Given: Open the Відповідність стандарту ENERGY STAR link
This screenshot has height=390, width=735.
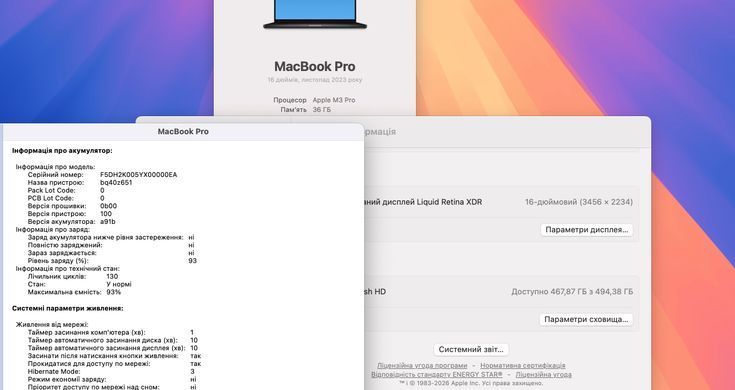Looking at the screenshot, I should click(x=436, y=375).
